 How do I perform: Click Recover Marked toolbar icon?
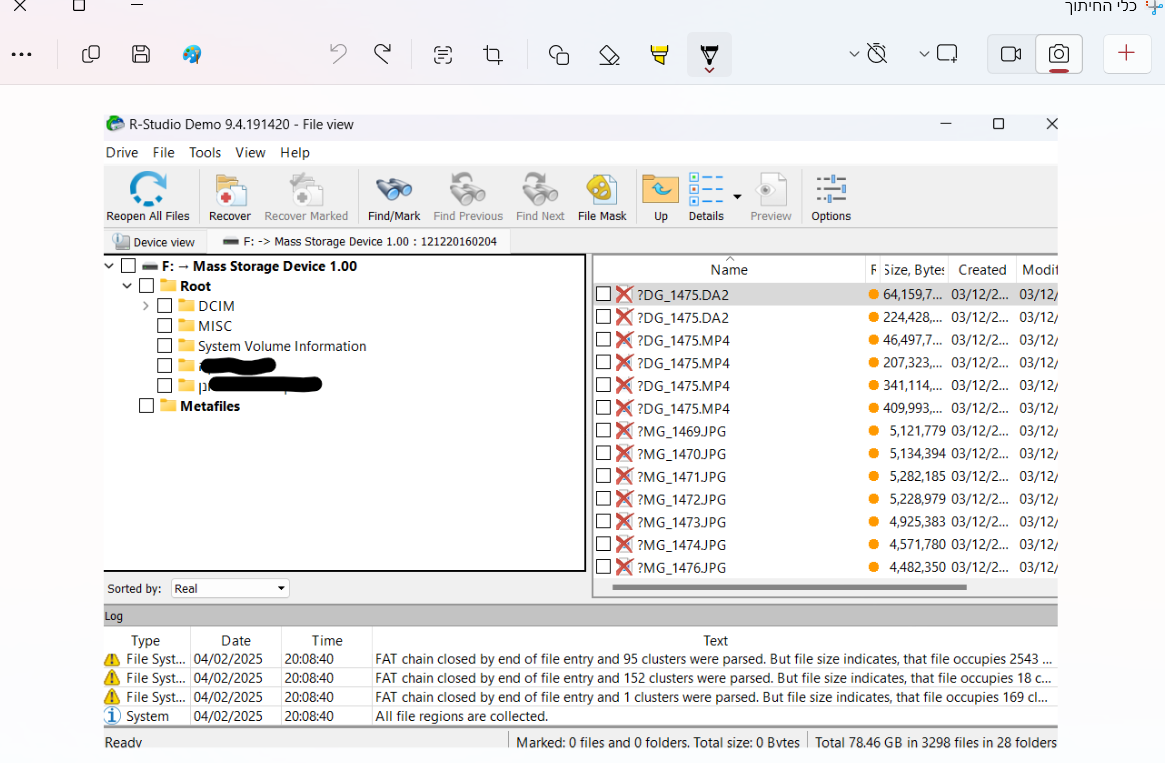(x=306, y=197)
